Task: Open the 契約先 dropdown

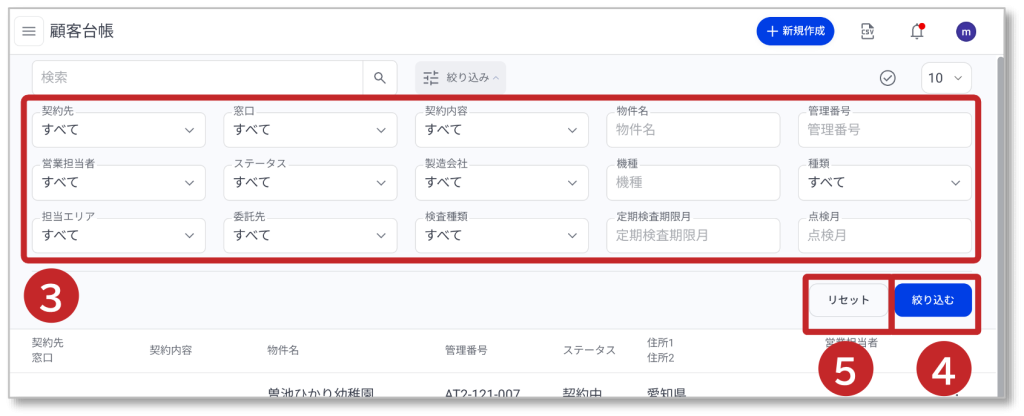Action: tap(119, 130)
